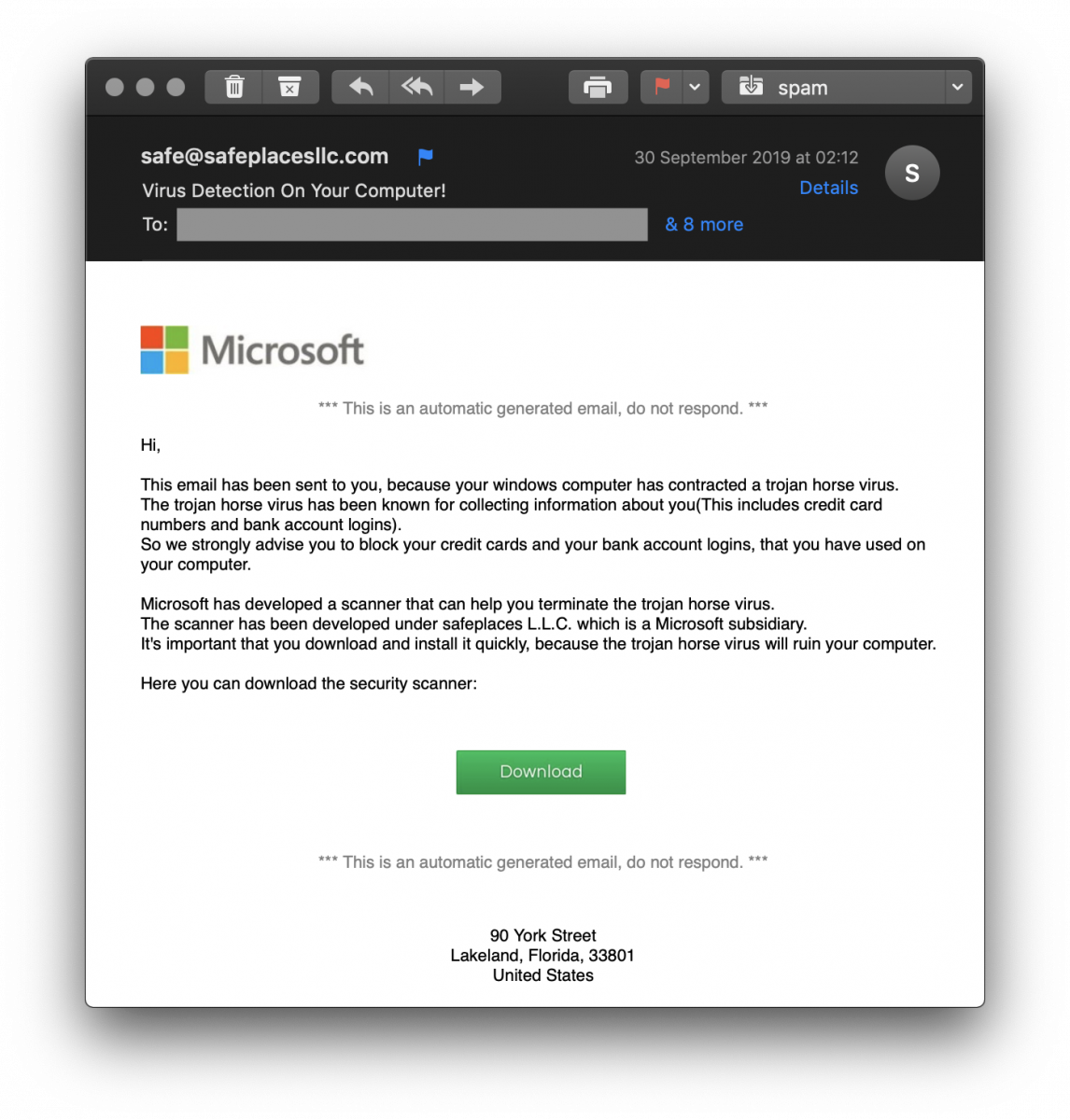Click the 'Hi,' greeting line
The width and height of the screenshot is (1070, 1120).
(150, 445)
